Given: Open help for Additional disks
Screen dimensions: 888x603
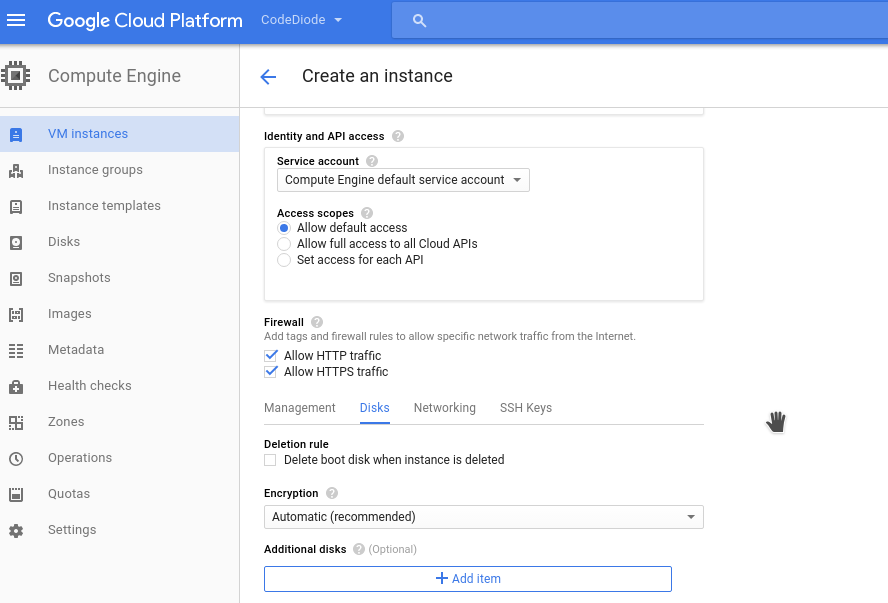Looking at the screenshot, I should pos(358,549).
